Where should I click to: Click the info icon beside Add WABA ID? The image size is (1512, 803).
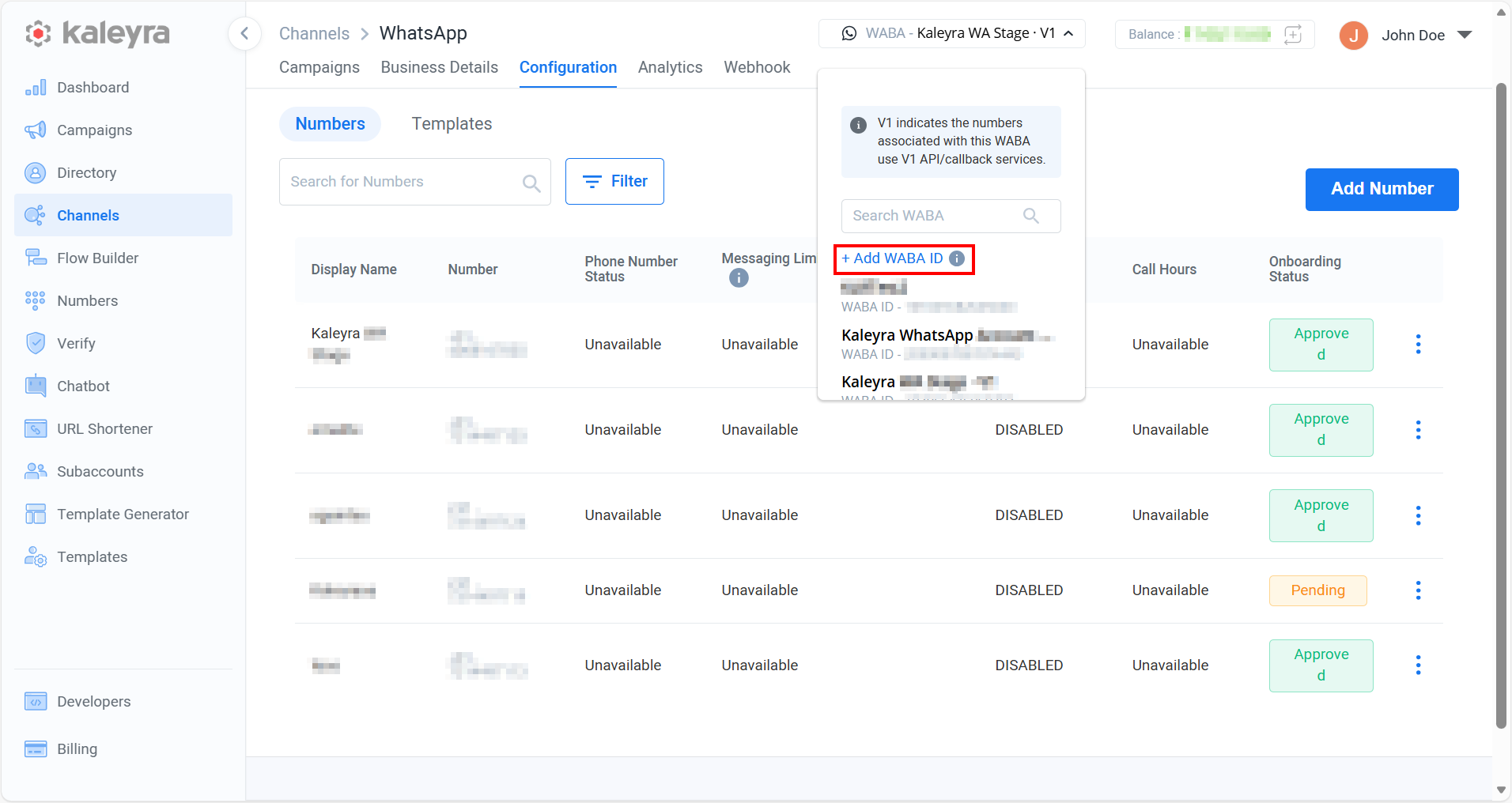[957, 258]
